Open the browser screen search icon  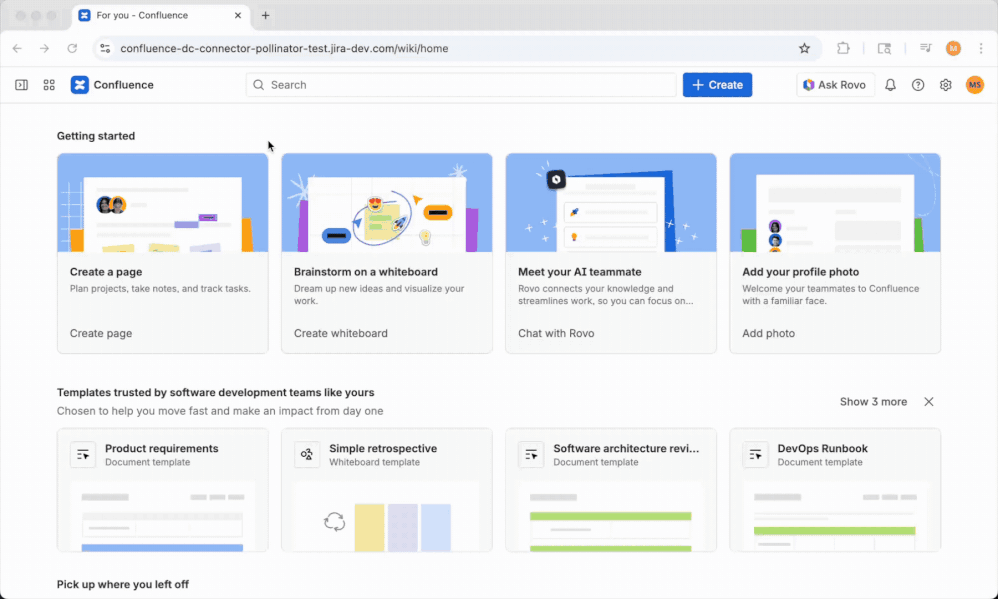(x=885, y=48)
